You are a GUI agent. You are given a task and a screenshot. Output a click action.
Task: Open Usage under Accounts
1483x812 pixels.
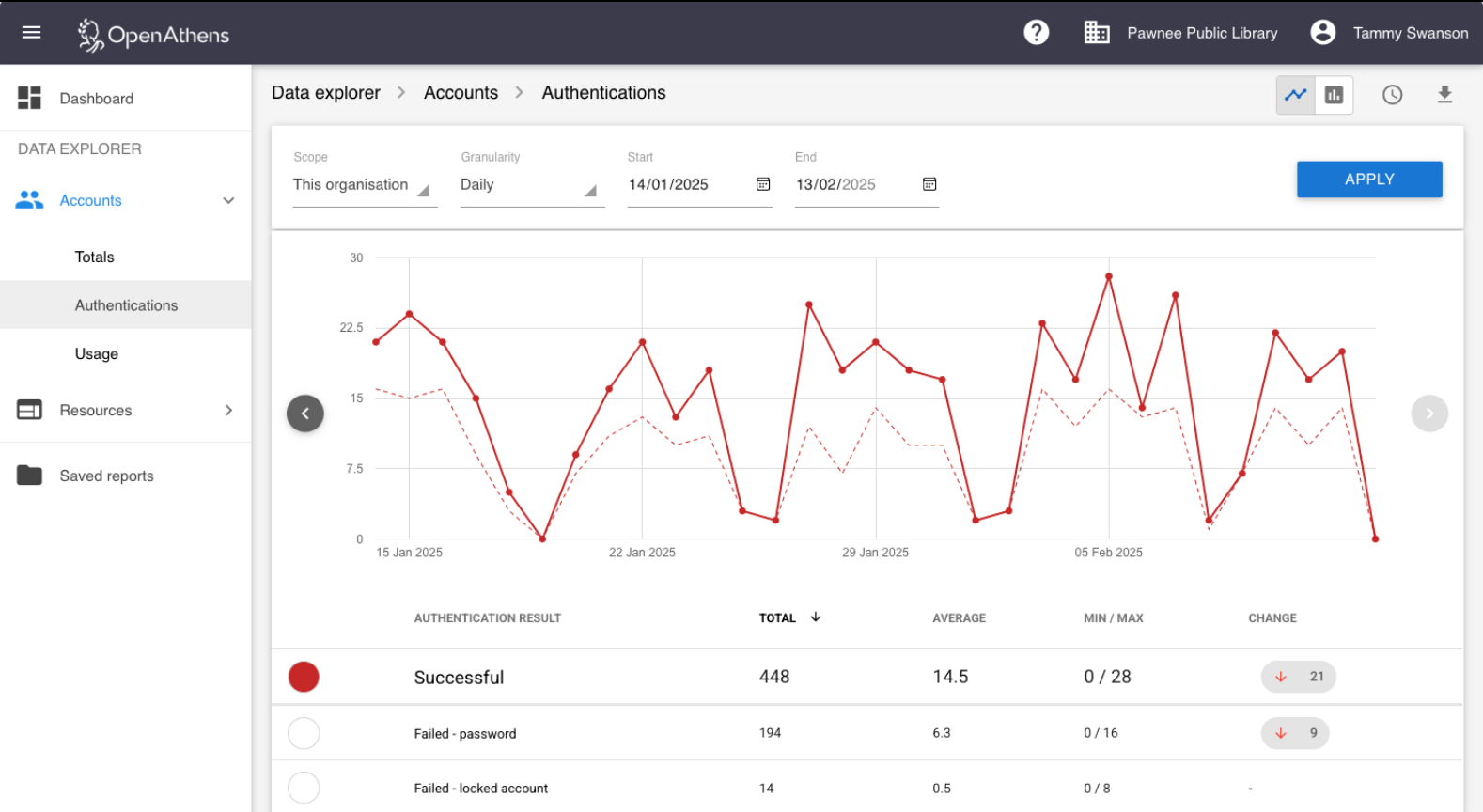tap(97, 354)
